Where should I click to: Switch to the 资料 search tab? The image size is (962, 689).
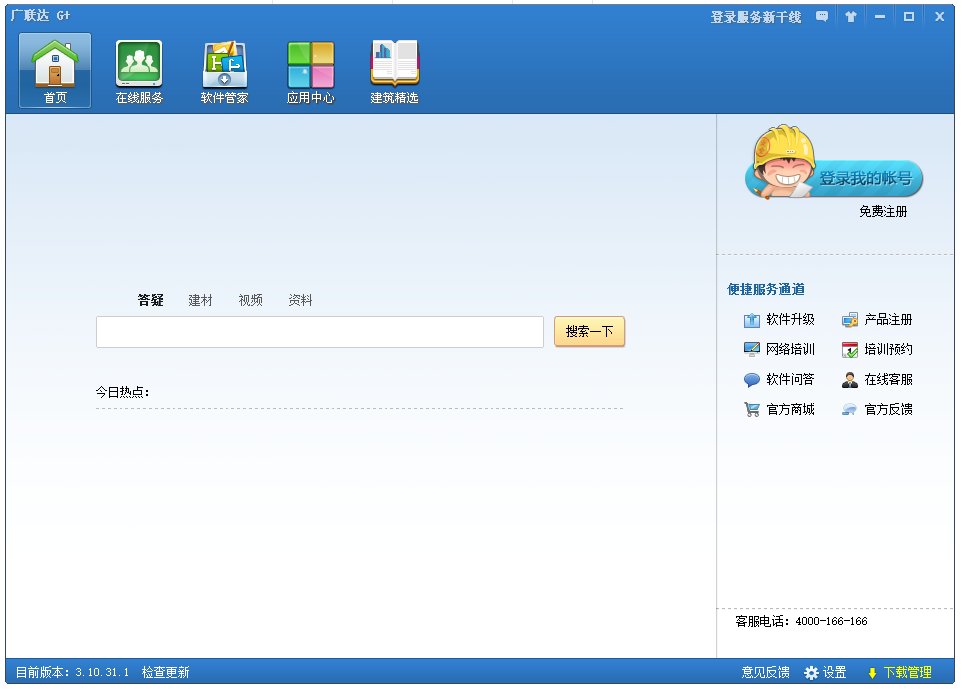[300, 300]
